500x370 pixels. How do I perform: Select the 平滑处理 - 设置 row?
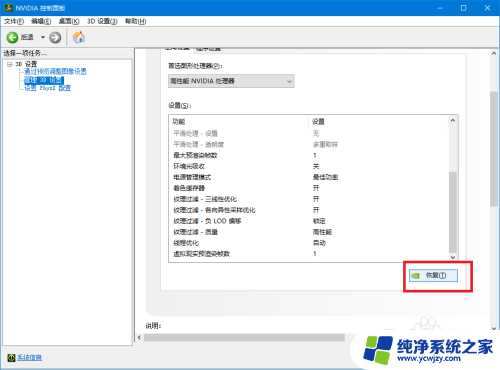tap(309, 134)
